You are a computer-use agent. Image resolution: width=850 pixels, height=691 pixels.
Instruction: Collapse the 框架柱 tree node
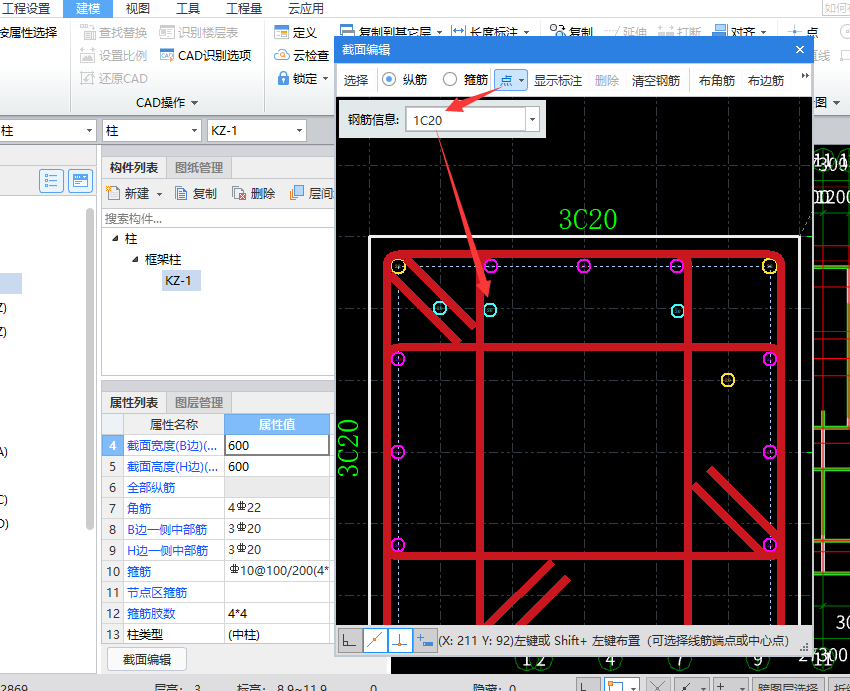136,260
